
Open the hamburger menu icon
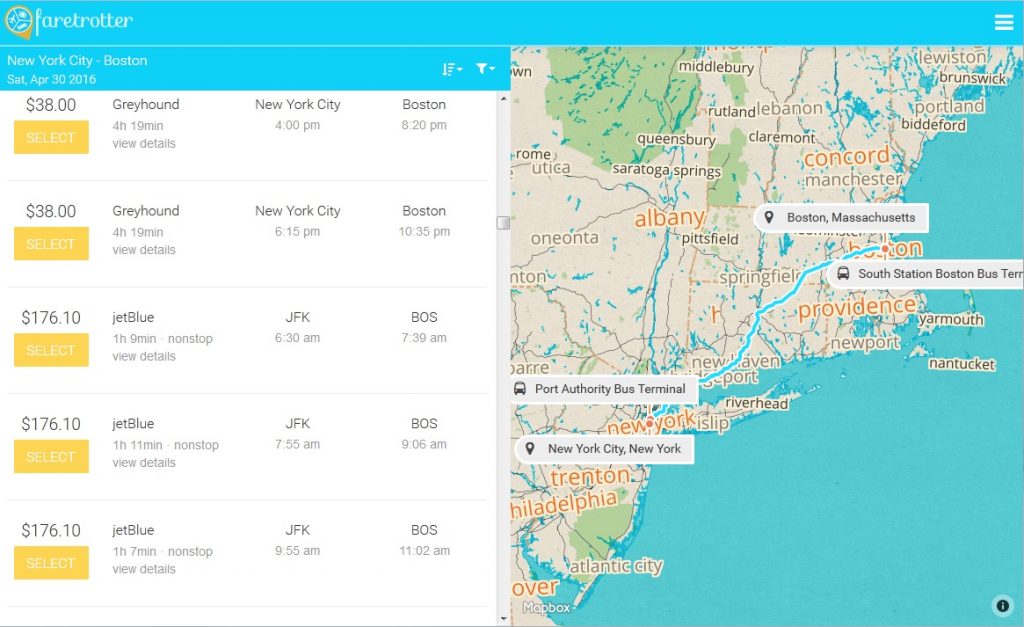click(1004, 22)
